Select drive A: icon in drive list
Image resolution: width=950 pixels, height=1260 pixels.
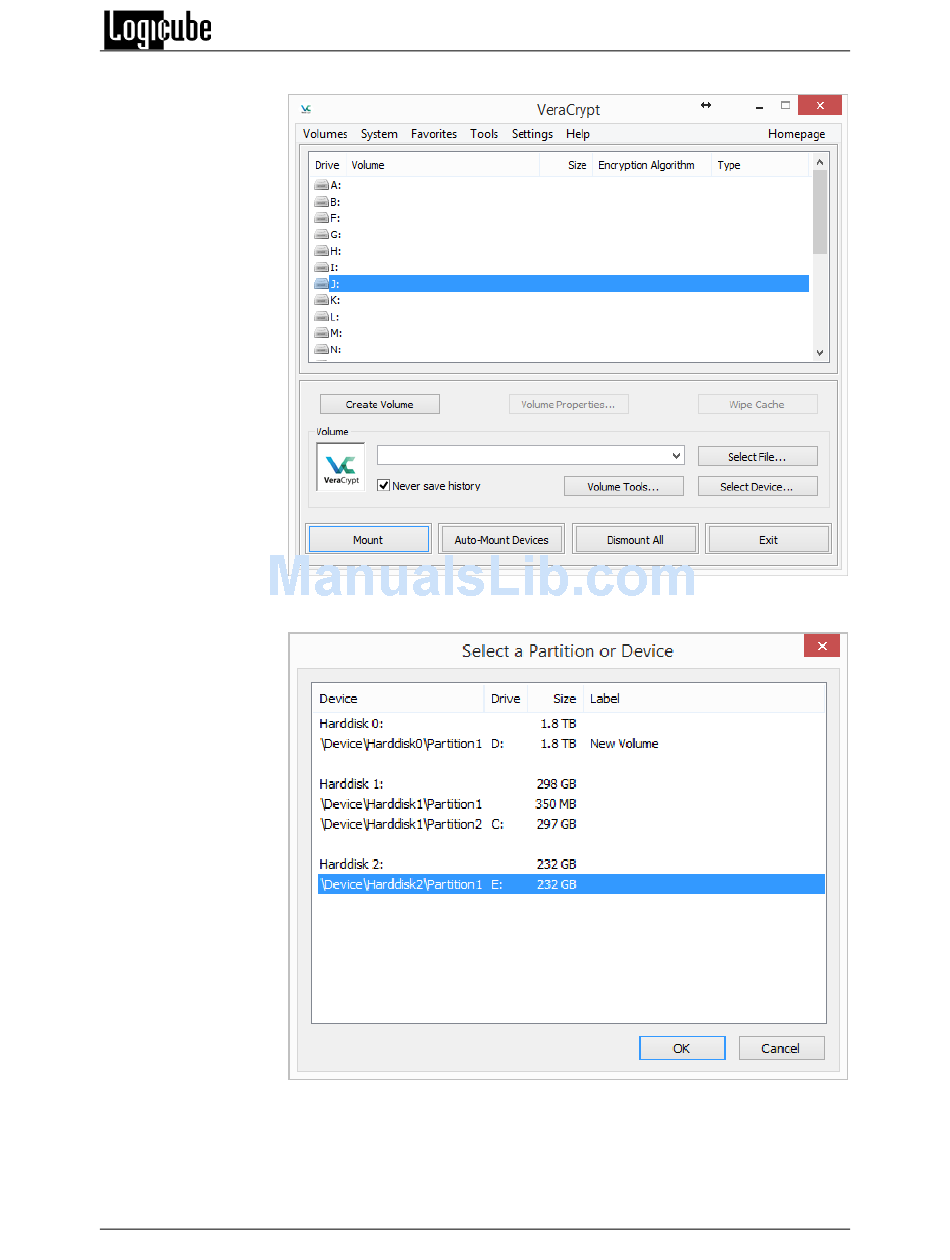click(322, 185)
